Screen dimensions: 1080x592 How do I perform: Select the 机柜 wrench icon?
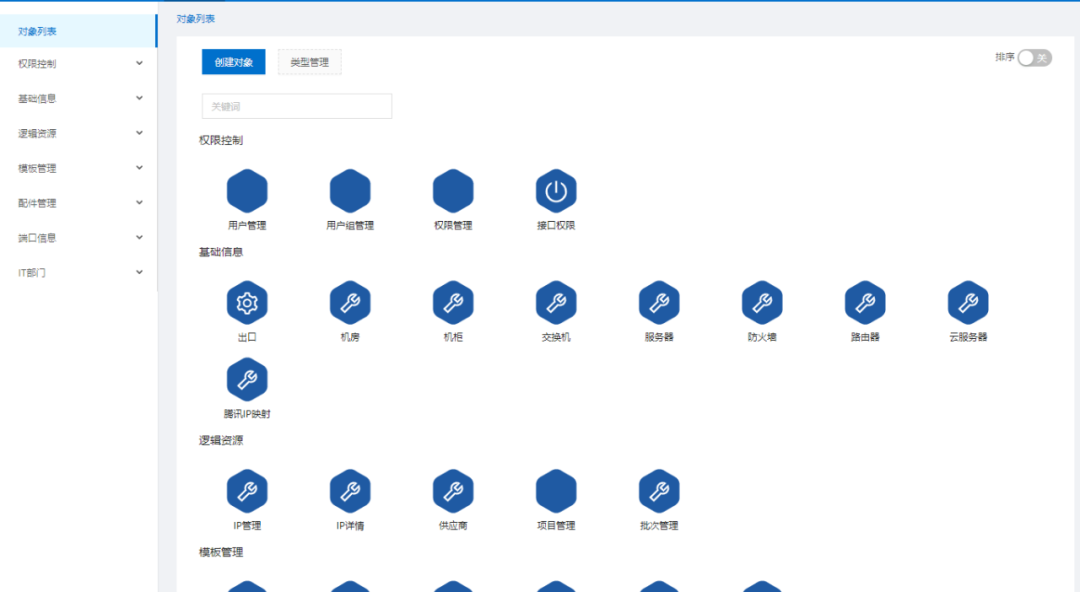coord(453,303)
